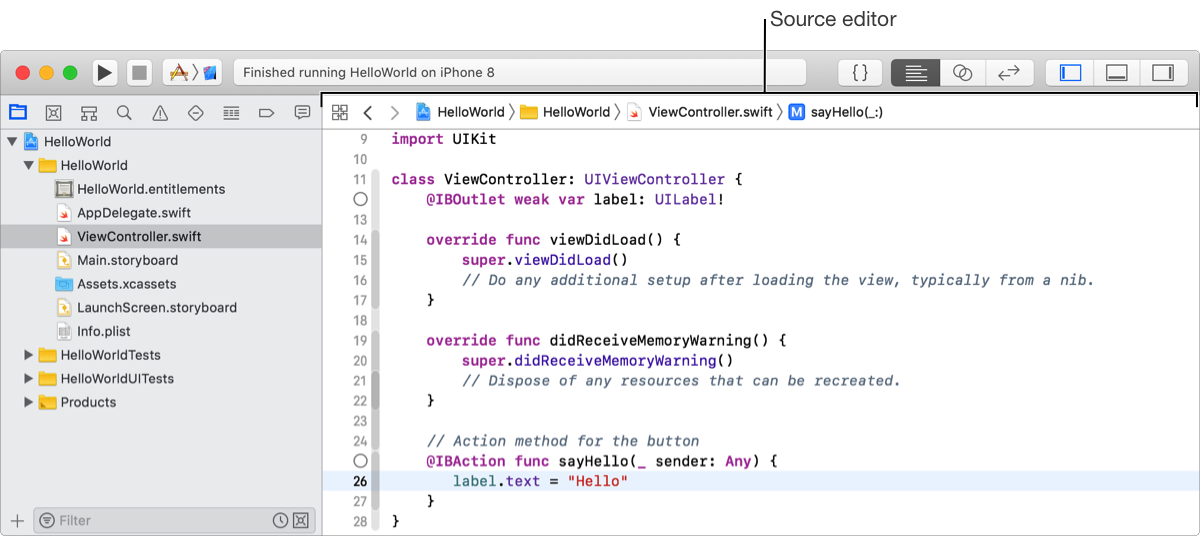This screenshot has height=536, width=1202.
Task: Click the "Hello" string literal
Action: coord(597,481)
